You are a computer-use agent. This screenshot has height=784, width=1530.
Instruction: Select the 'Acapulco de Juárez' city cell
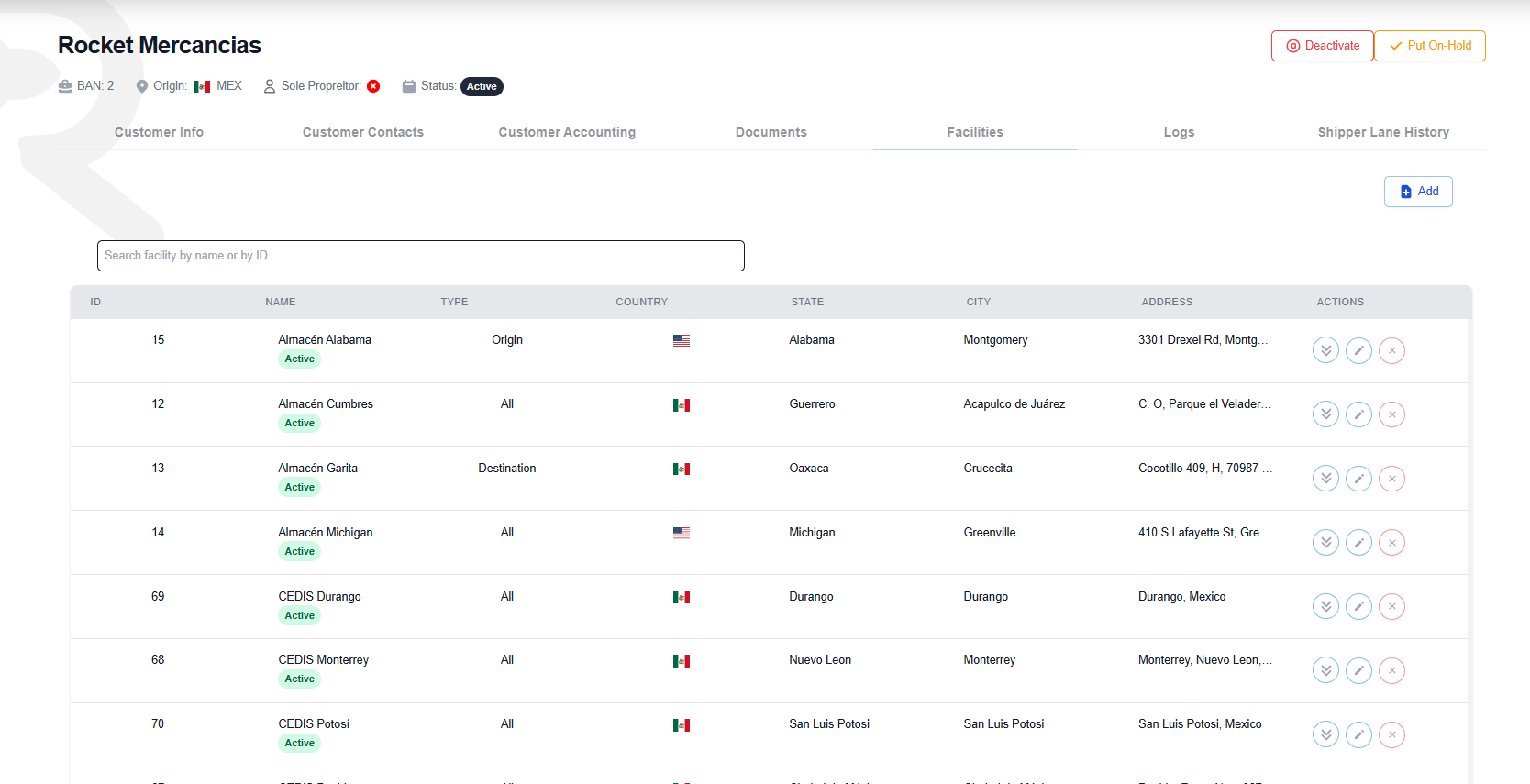[x=1014, y=404]
